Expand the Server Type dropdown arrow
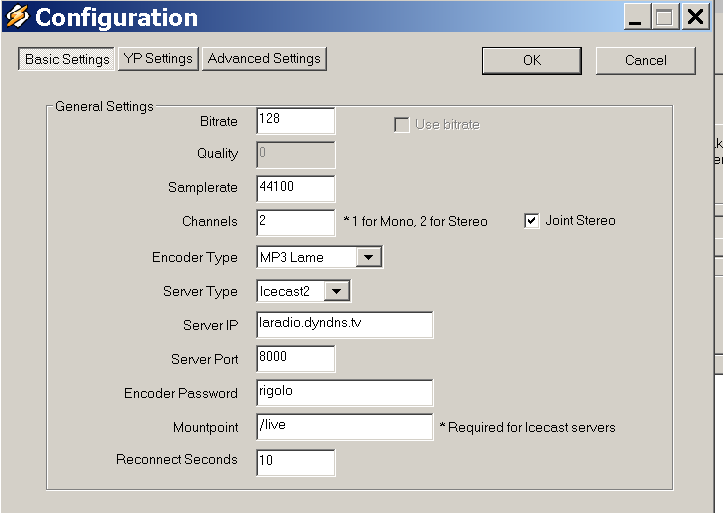723x513 pixels. (337, 292)
